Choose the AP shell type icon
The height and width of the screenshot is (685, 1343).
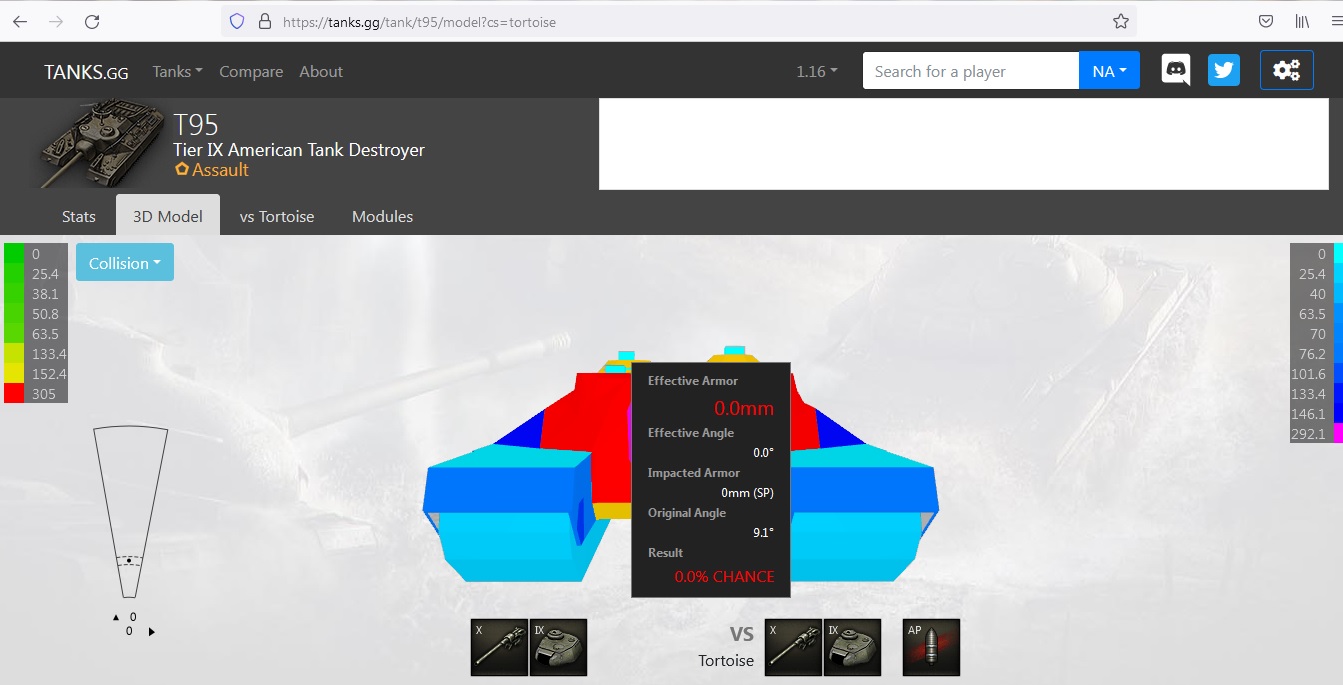931,647
